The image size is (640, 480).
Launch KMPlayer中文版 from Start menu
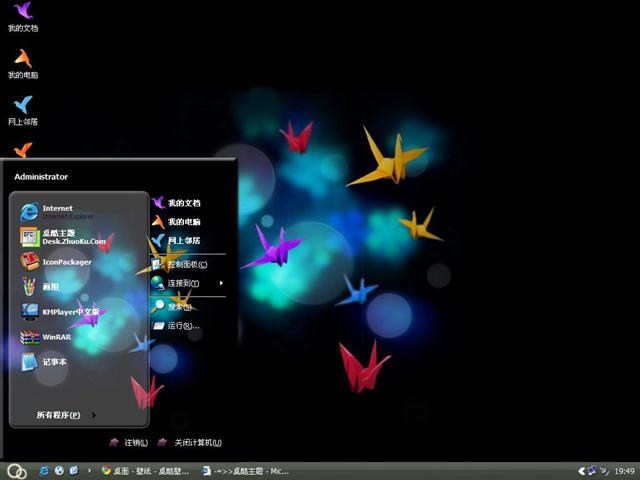(x=60, y=312)
